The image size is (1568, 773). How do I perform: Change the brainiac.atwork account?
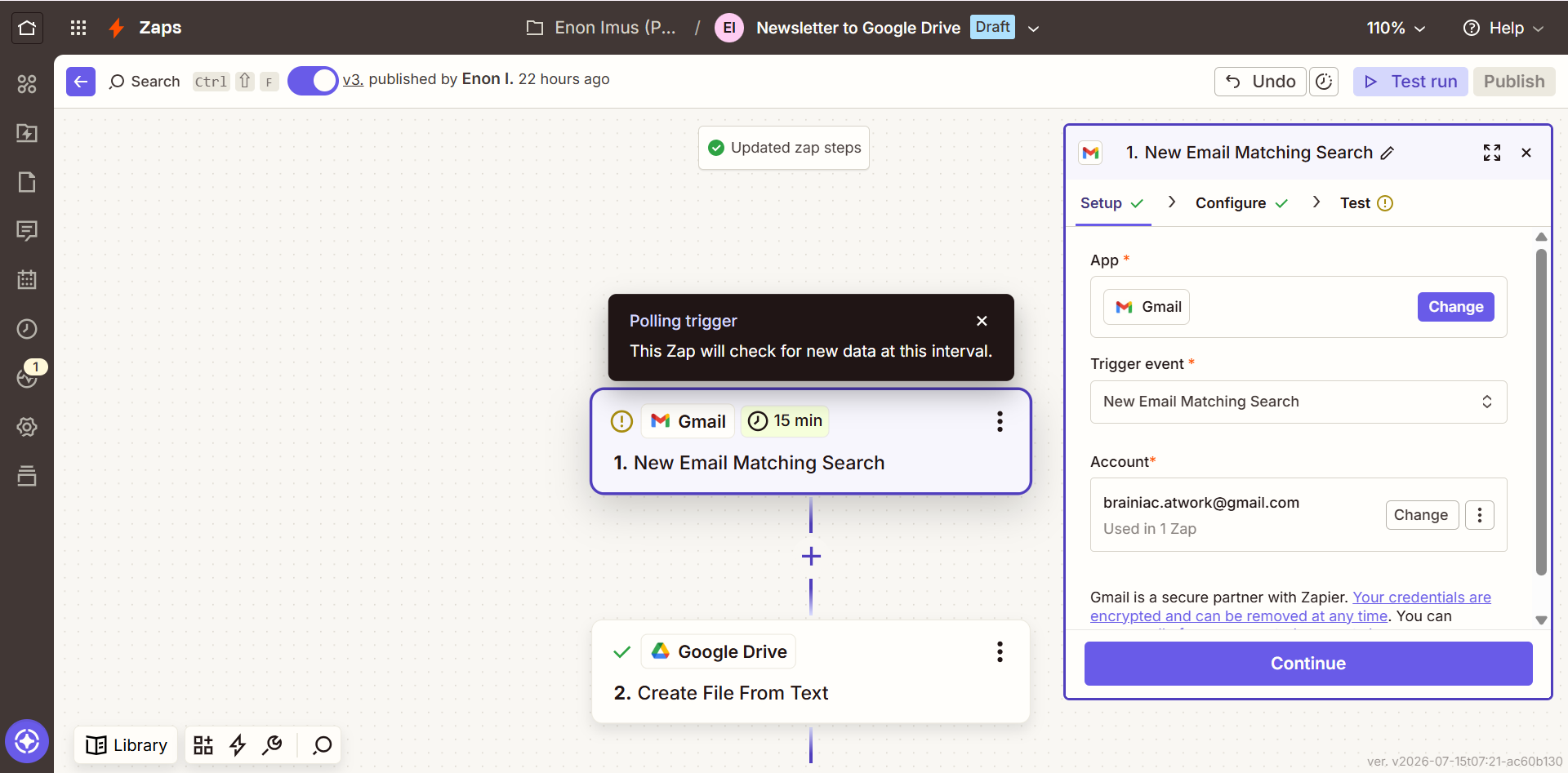(1422, 515)
